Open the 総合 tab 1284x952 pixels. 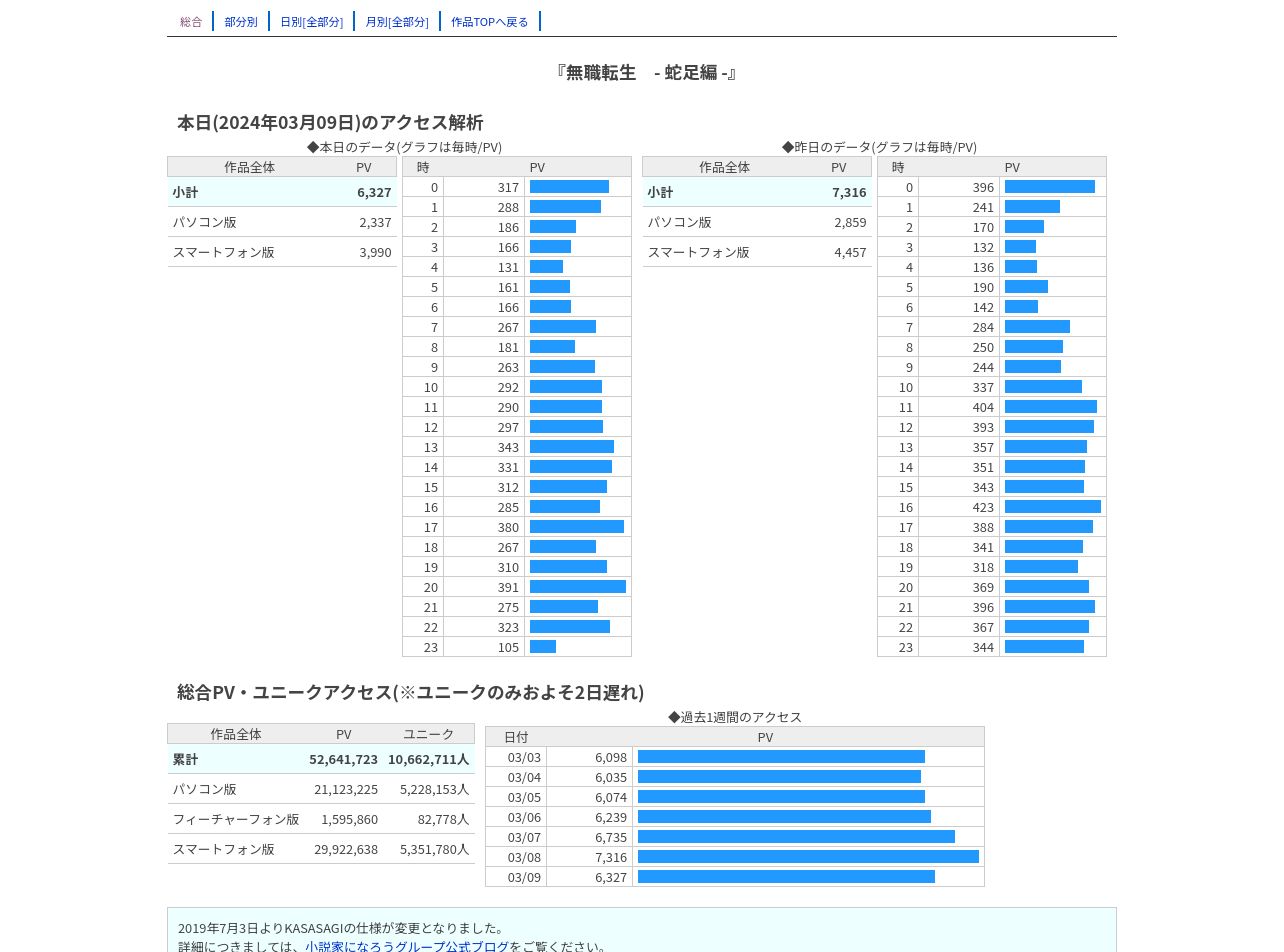click(191, 21)
